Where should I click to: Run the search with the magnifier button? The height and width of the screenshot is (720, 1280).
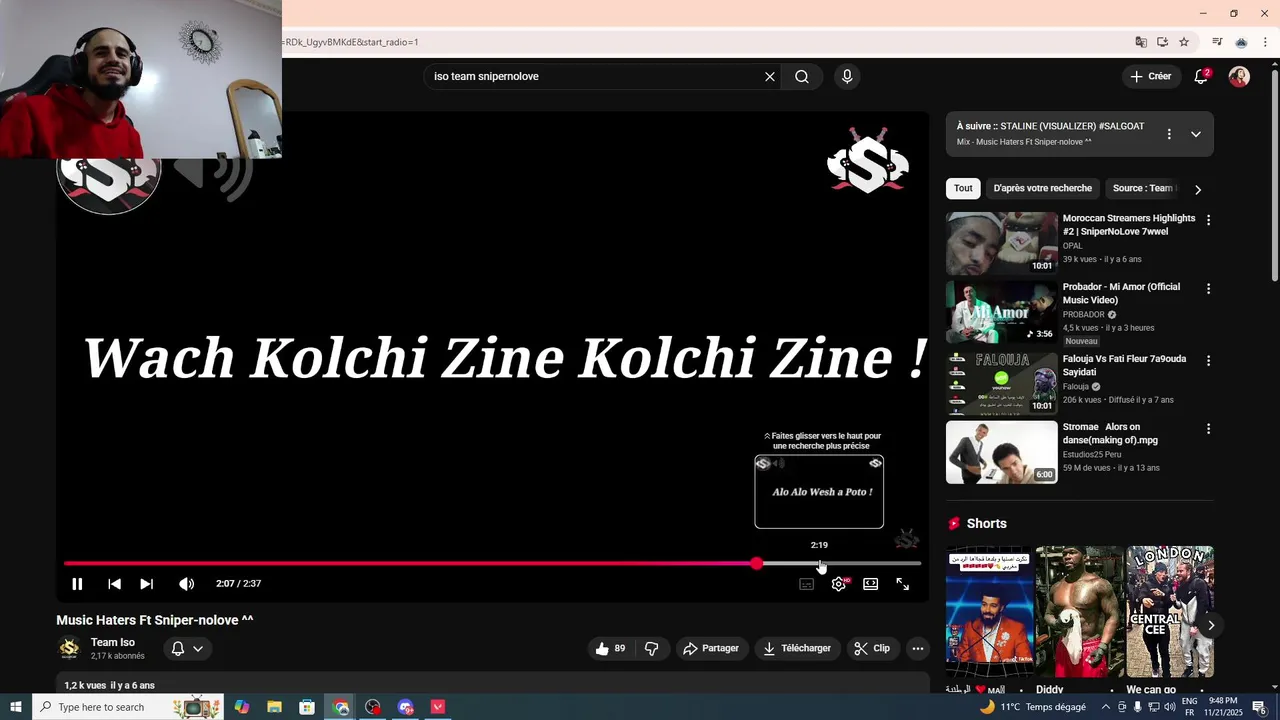click(802, 77)
